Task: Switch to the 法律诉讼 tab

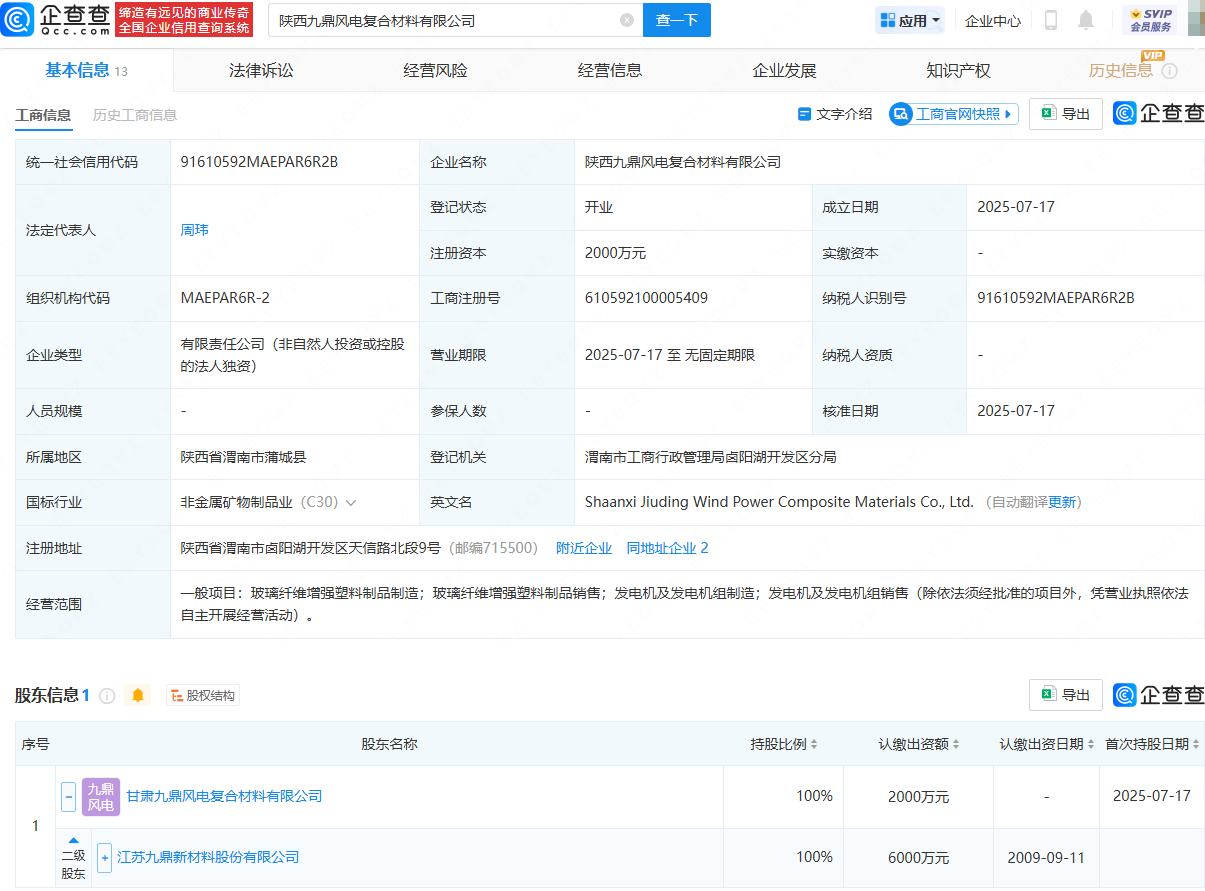Action: click(261, 70)
